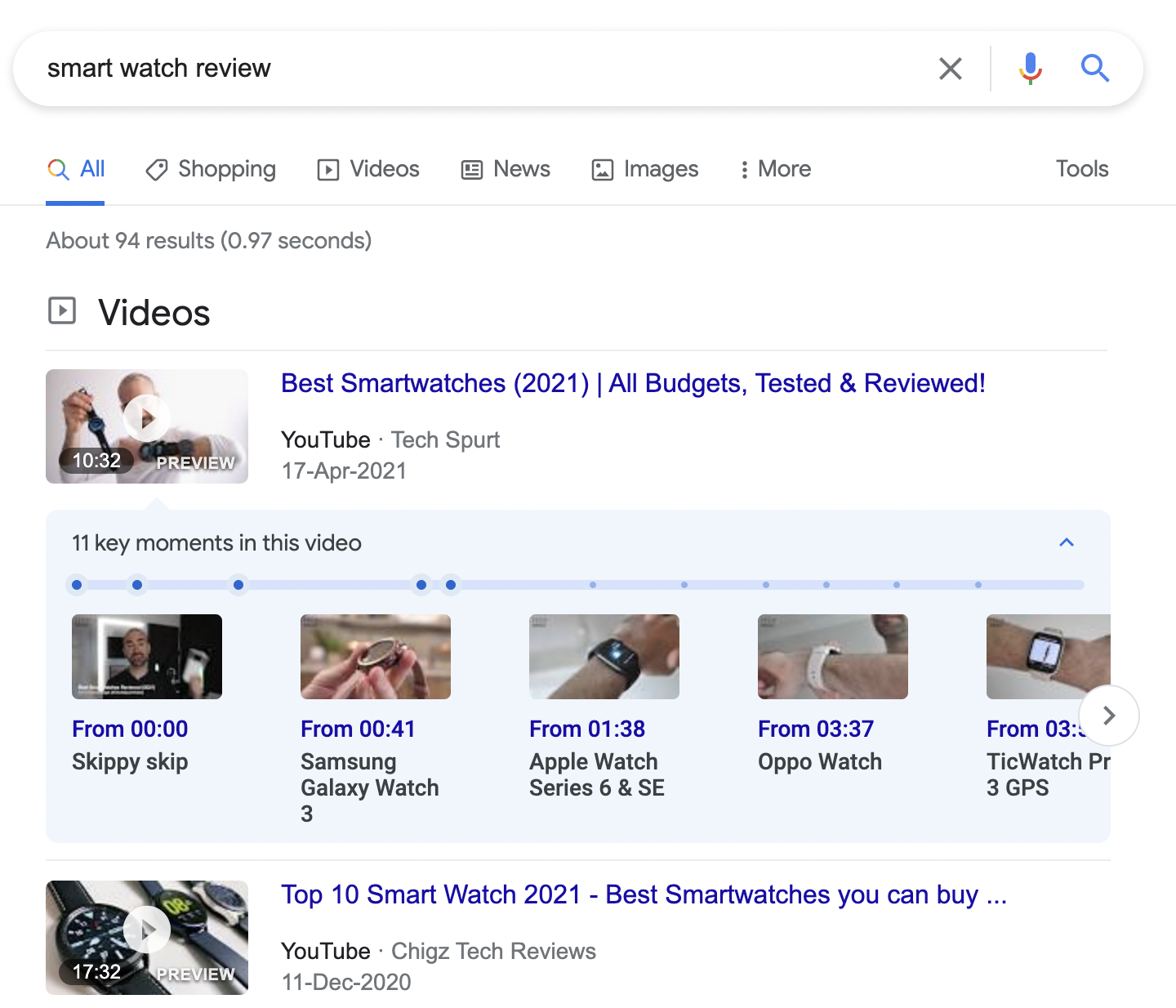Screen dimensions: 1176x1008
Task: Open the Skippy skip moment thumbnail
Action: (x=147, y=657)
